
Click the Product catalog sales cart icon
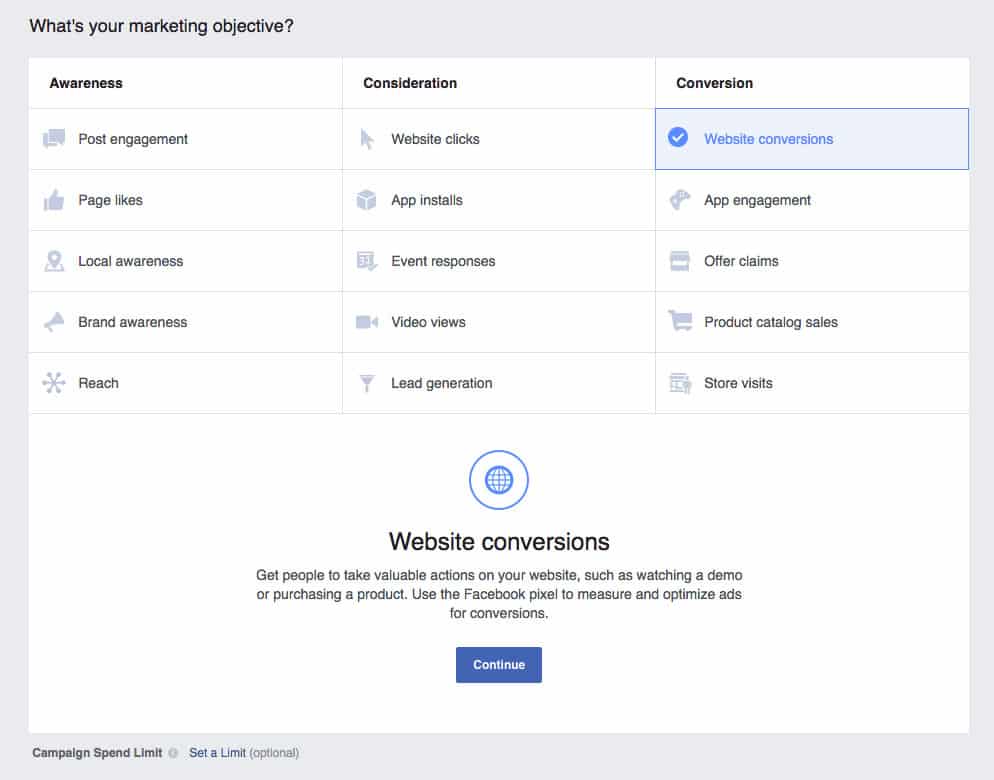tap(680, 320)
